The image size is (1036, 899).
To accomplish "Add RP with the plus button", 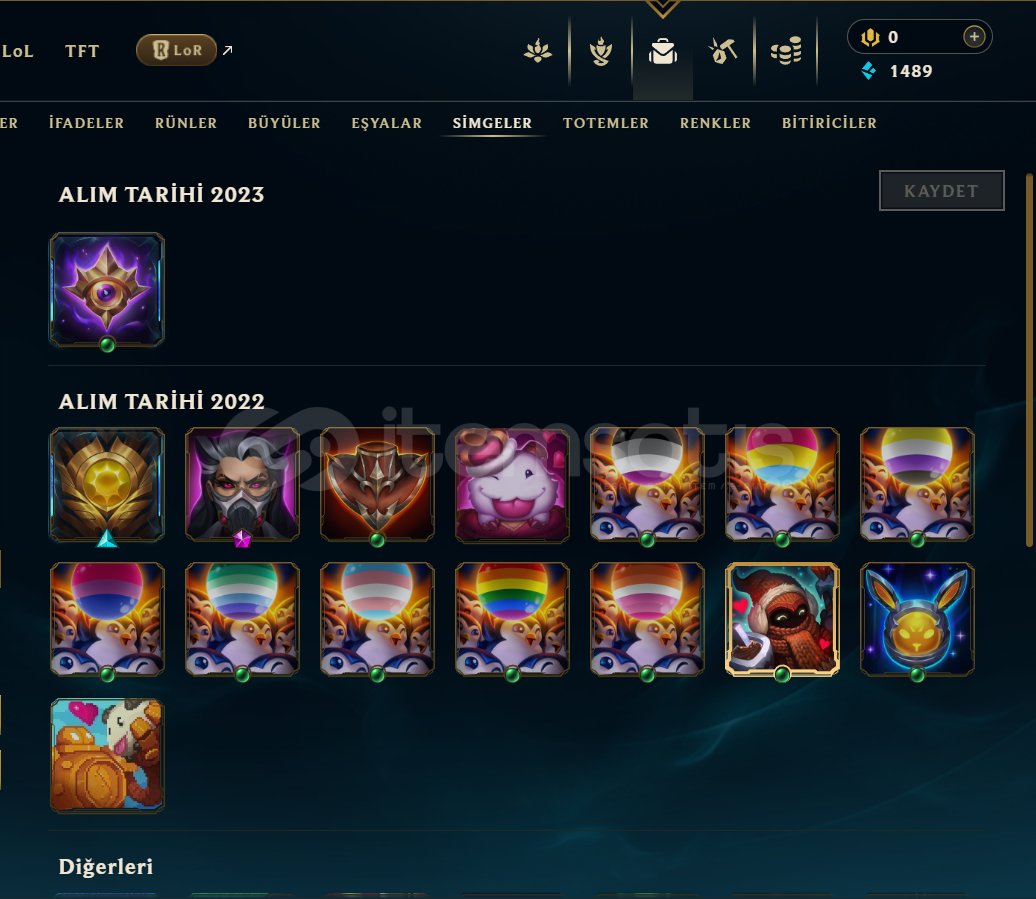I will 974,36.
